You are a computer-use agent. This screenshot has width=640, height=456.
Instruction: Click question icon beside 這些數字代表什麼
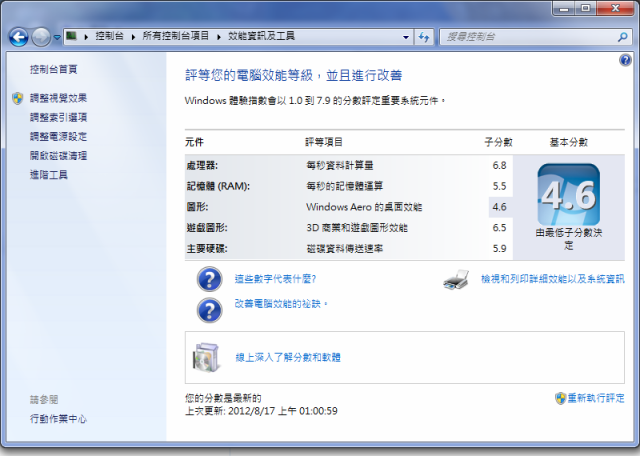point(209,279)
